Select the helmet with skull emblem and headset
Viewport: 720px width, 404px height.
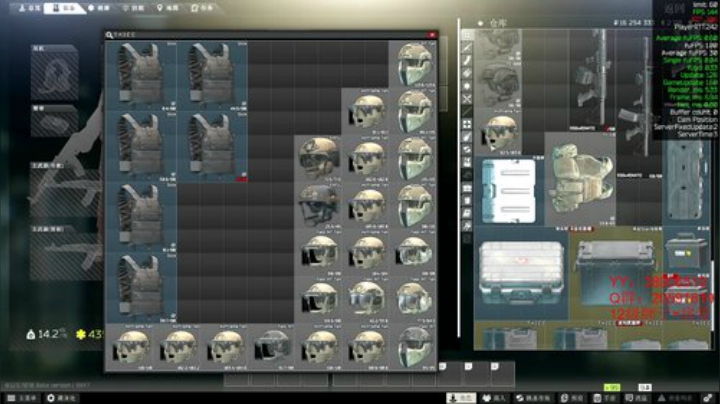(318, 158)
